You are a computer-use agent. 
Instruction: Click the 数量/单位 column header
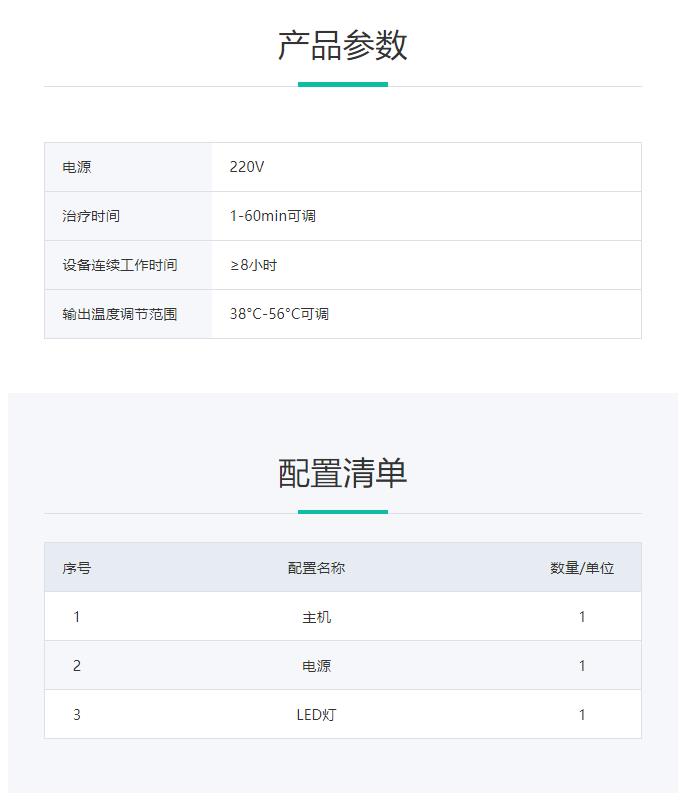point(582,568)
